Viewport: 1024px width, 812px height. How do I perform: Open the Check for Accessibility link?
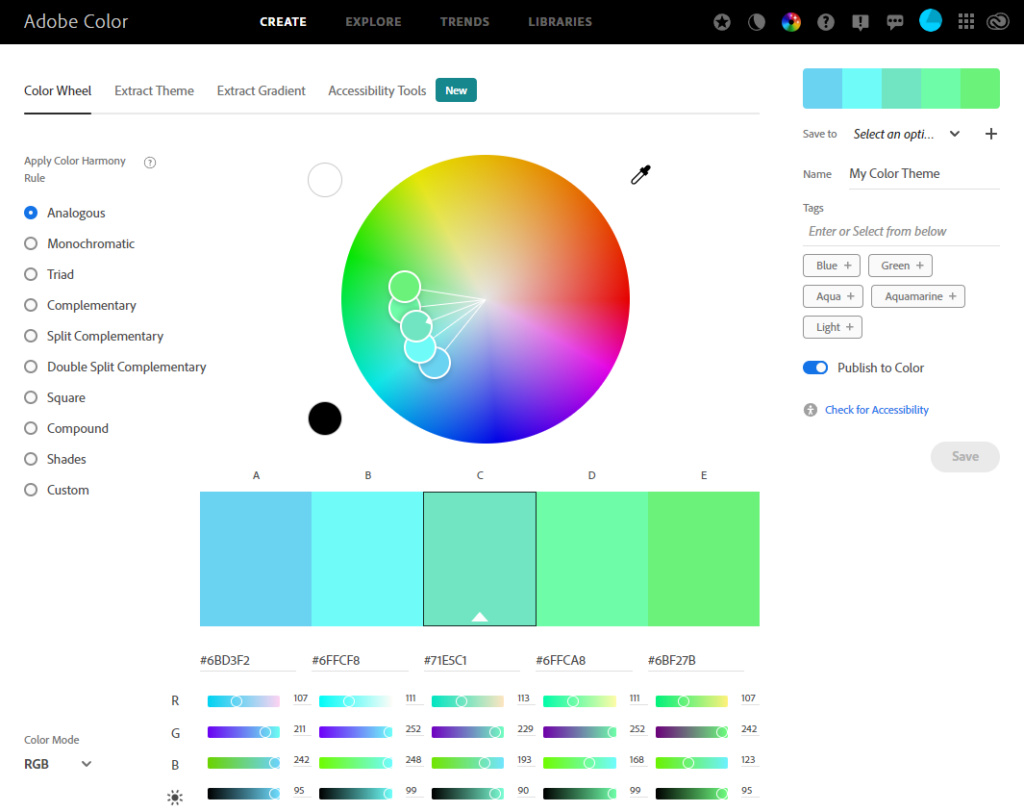coord(876,410)
